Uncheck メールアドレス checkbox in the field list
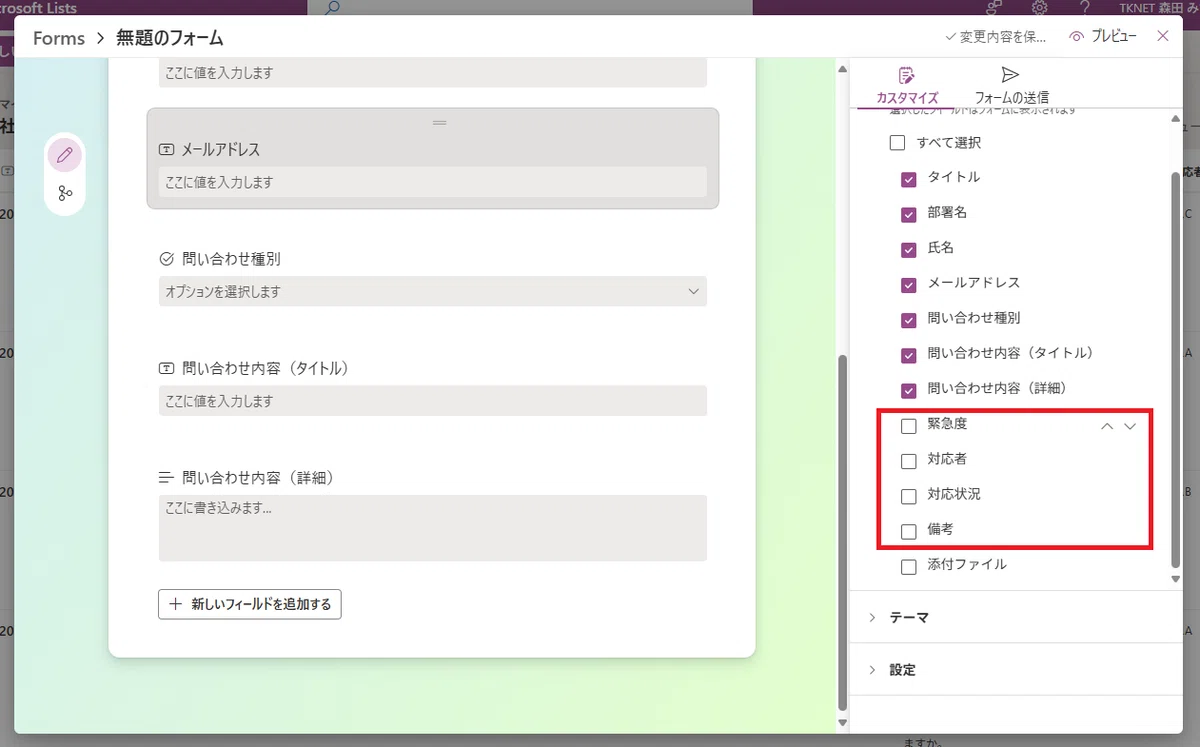Screen dimensions: 1200x747 coord(909,285)
